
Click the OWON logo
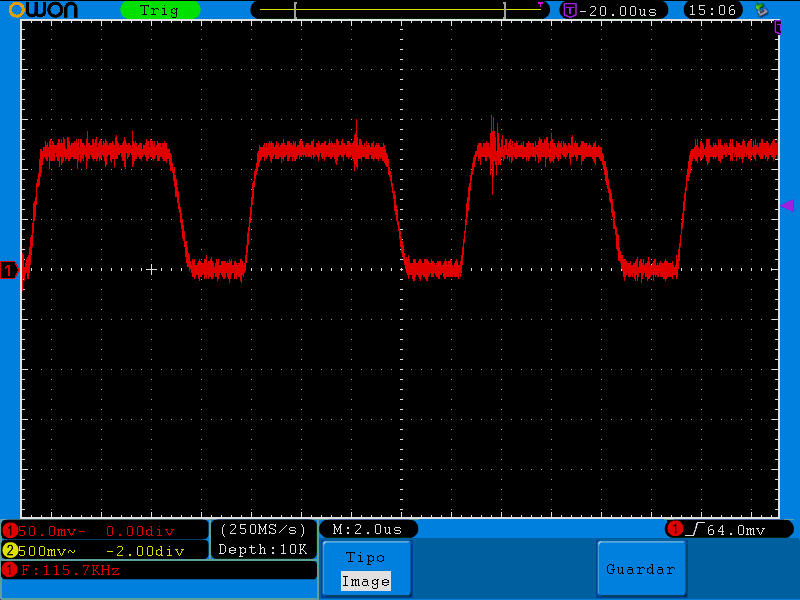(x=43, y=10)
